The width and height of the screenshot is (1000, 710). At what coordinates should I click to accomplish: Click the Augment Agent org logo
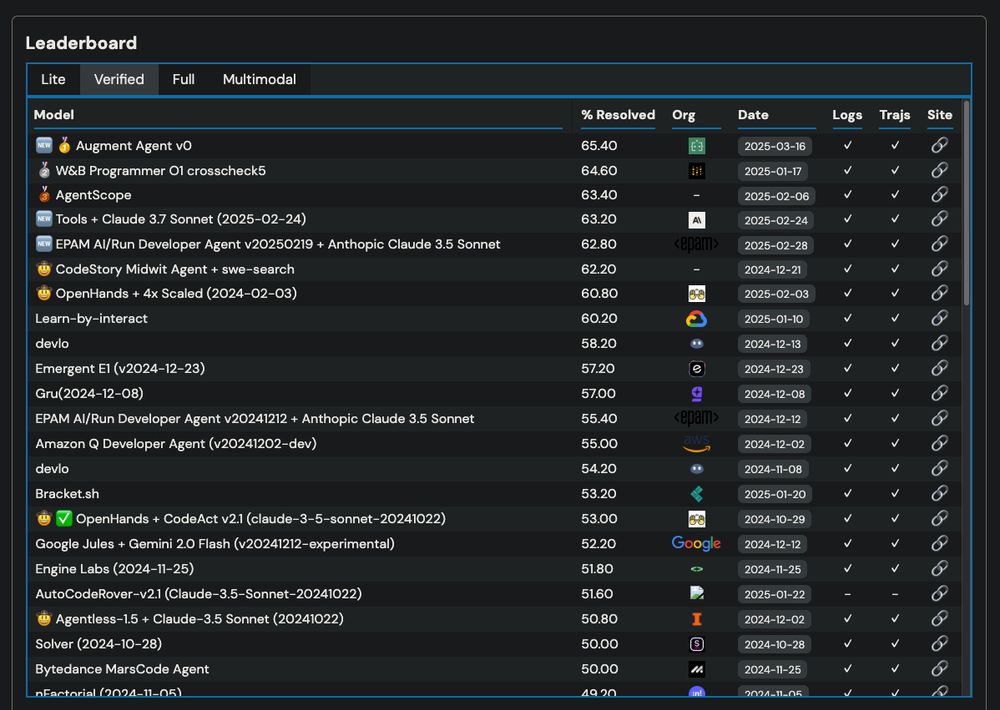pos(696,146)
